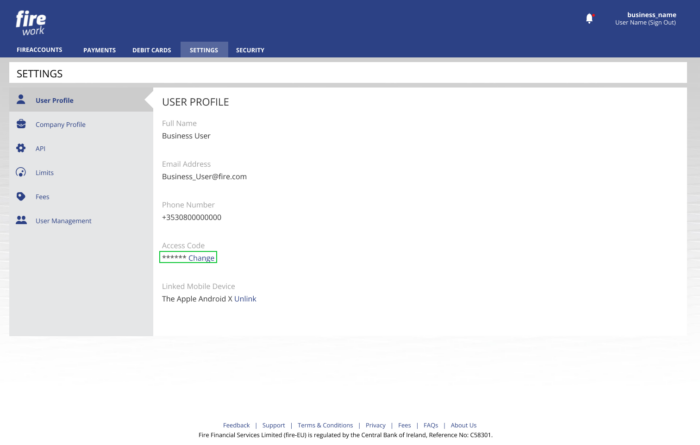Go to the Debit Cards tab
This screenshot has width=700, height=445.
[152, 50]
